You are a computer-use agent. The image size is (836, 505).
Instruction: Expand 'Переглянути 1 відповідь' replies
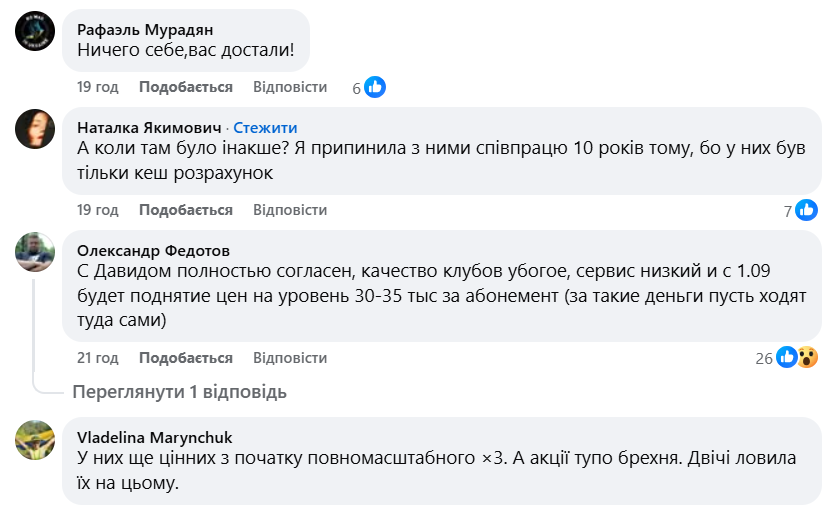point(180,392)
